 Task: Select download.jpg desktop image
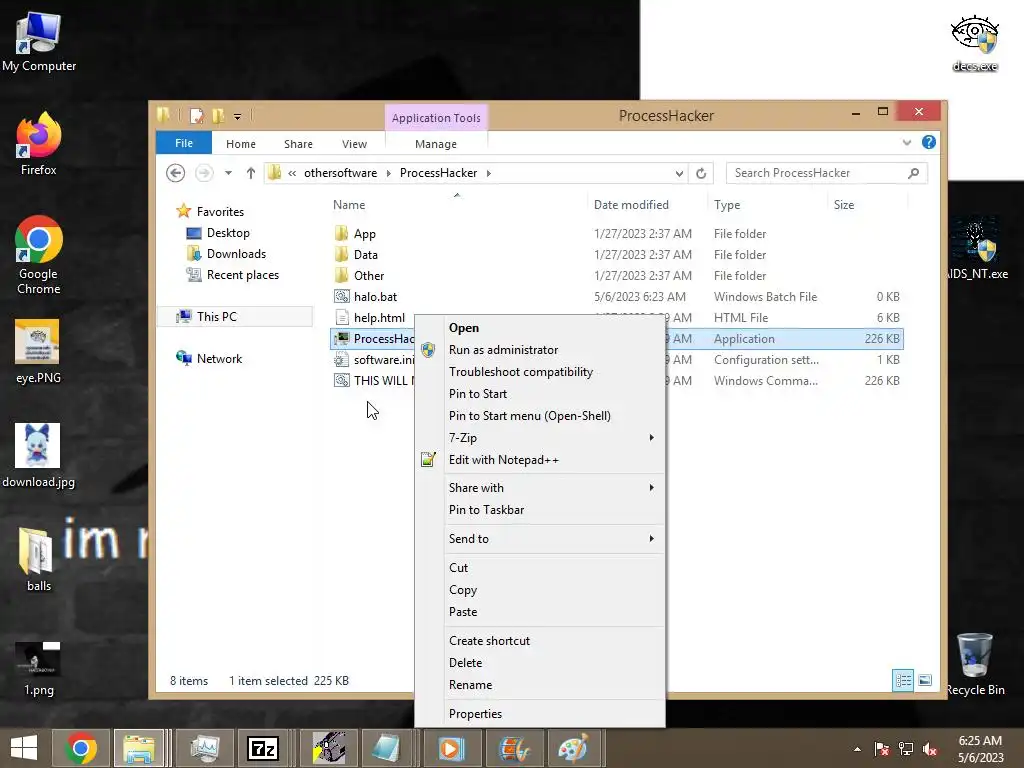[38, 455]
